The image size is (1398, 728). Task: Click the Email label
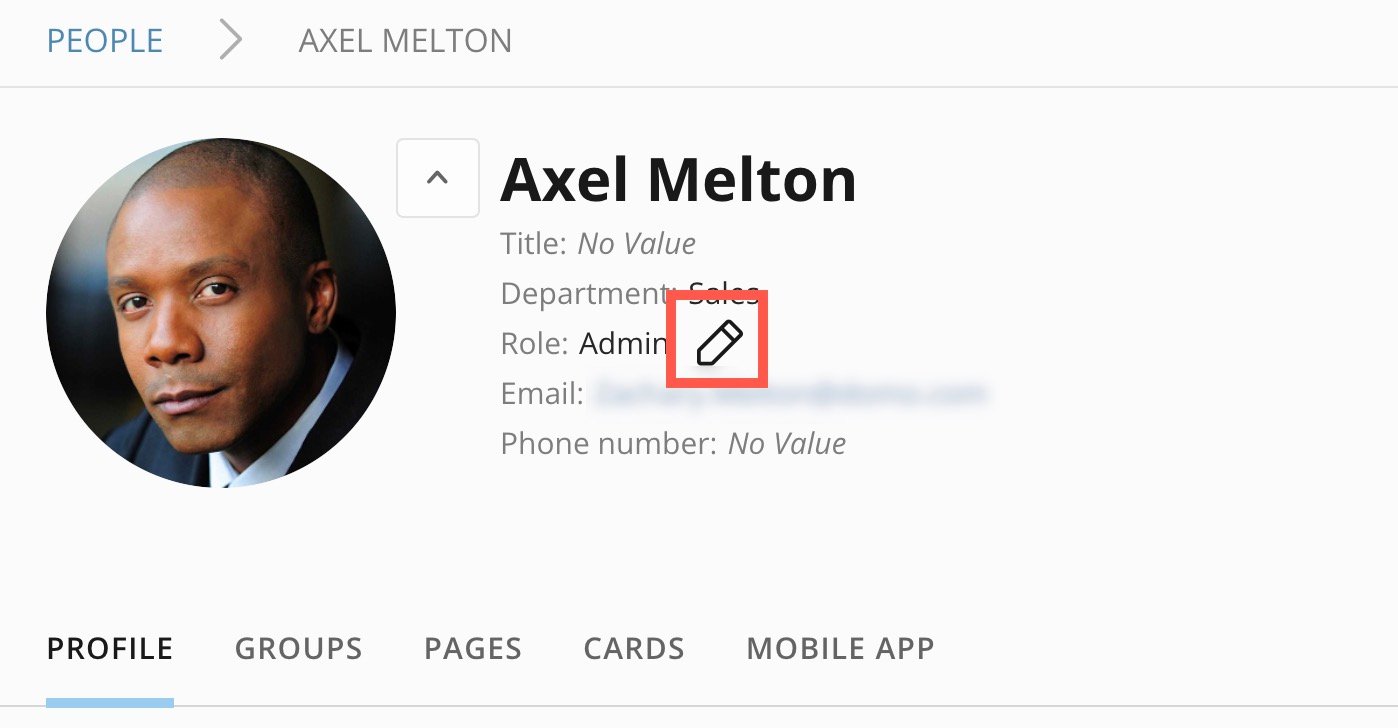click(x=542, y=393)
